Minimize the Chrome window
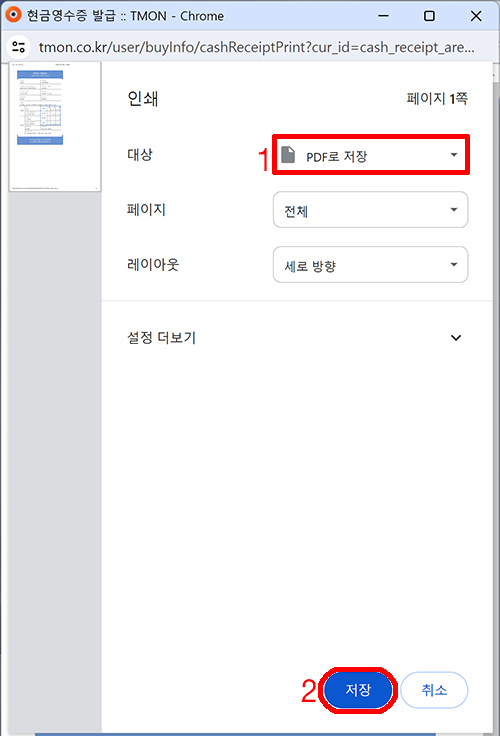This screenshot has width=500, height=736. point(384,16)
